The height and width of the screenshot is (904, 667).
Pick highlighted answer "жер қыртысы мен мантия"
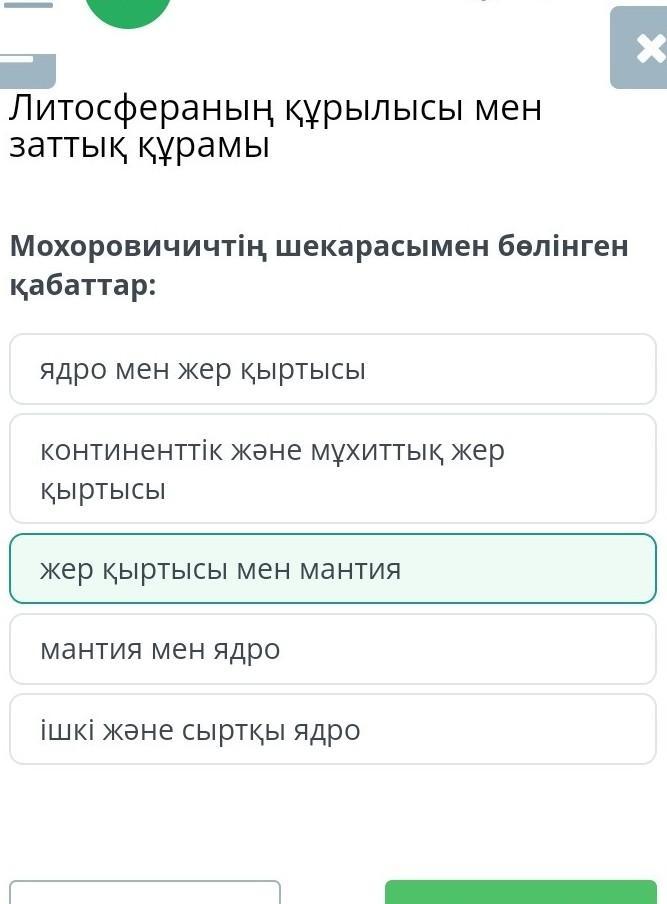tap(333, 569)
